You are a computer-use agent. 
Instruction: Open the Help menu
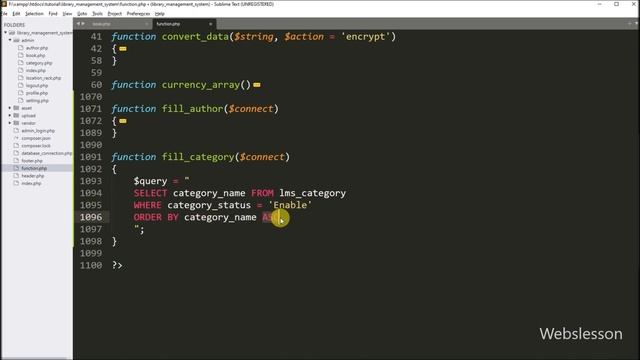point(160,13)
